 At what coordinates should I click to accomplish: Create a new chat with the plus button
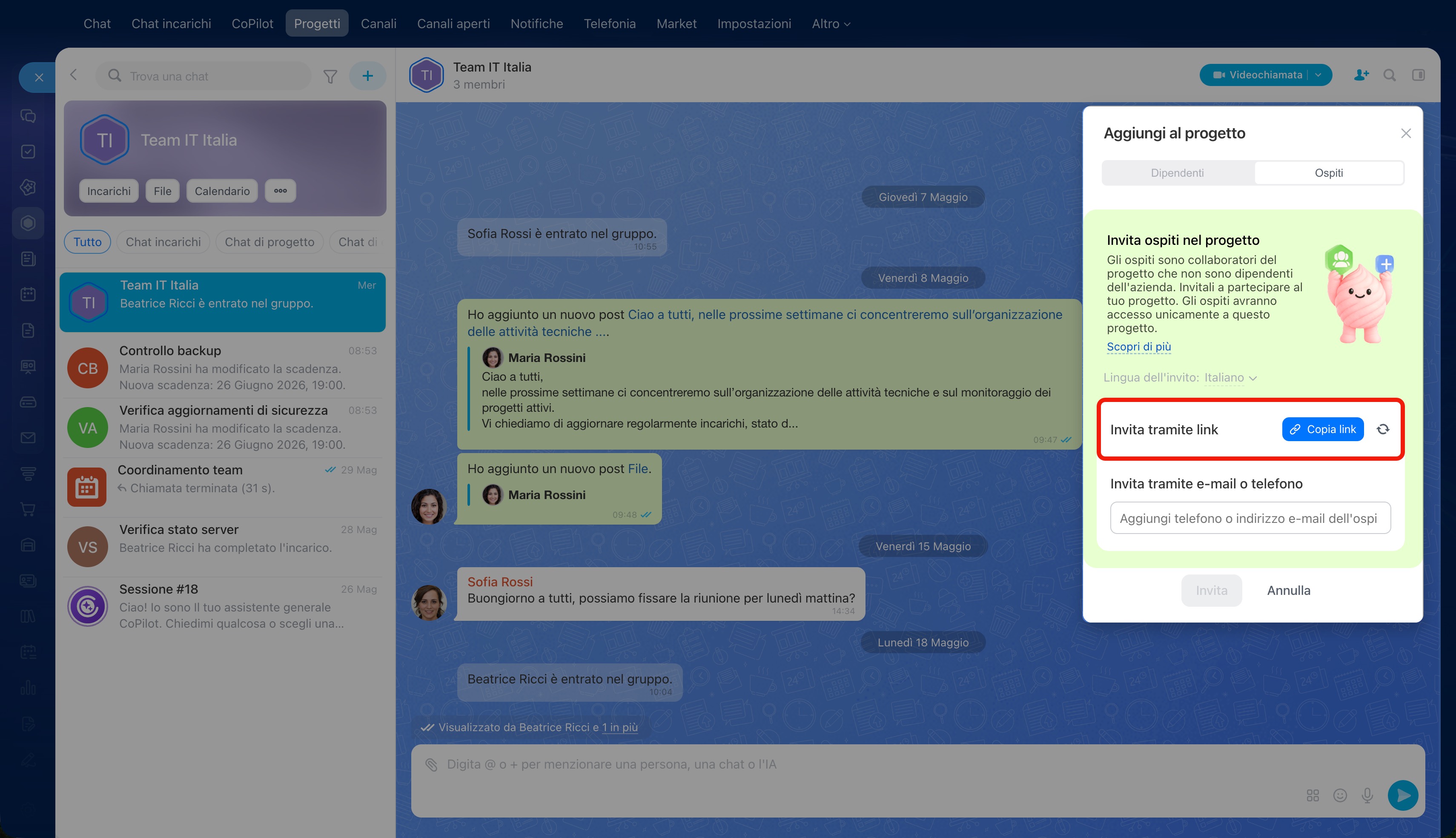click(367, 75)
